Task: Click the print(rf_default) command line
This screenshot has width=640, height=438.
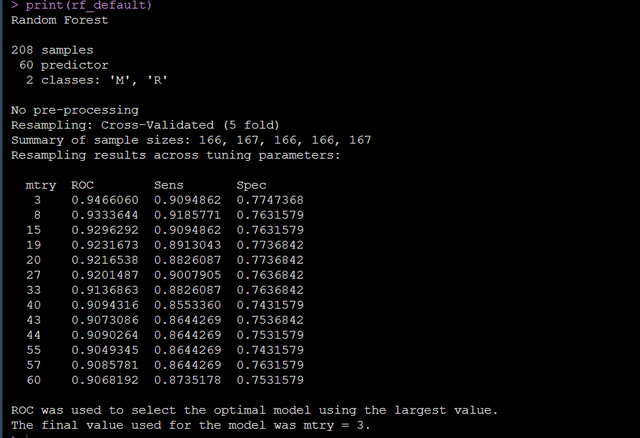Action: tap(82, 6)
